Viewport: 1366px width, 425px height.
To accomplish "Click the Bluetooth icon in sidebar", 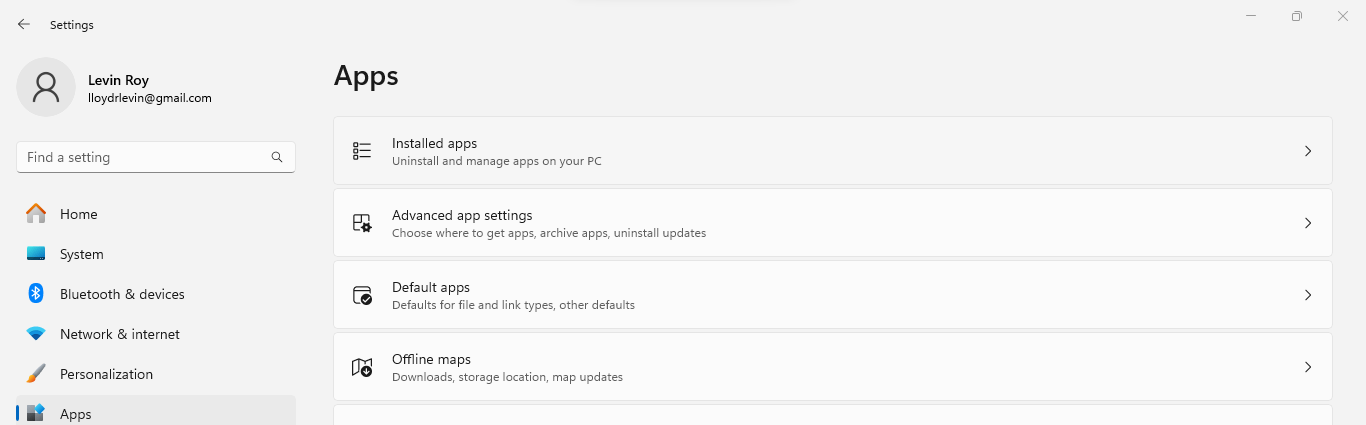I will pyautogui.click(x=36, y=294).
